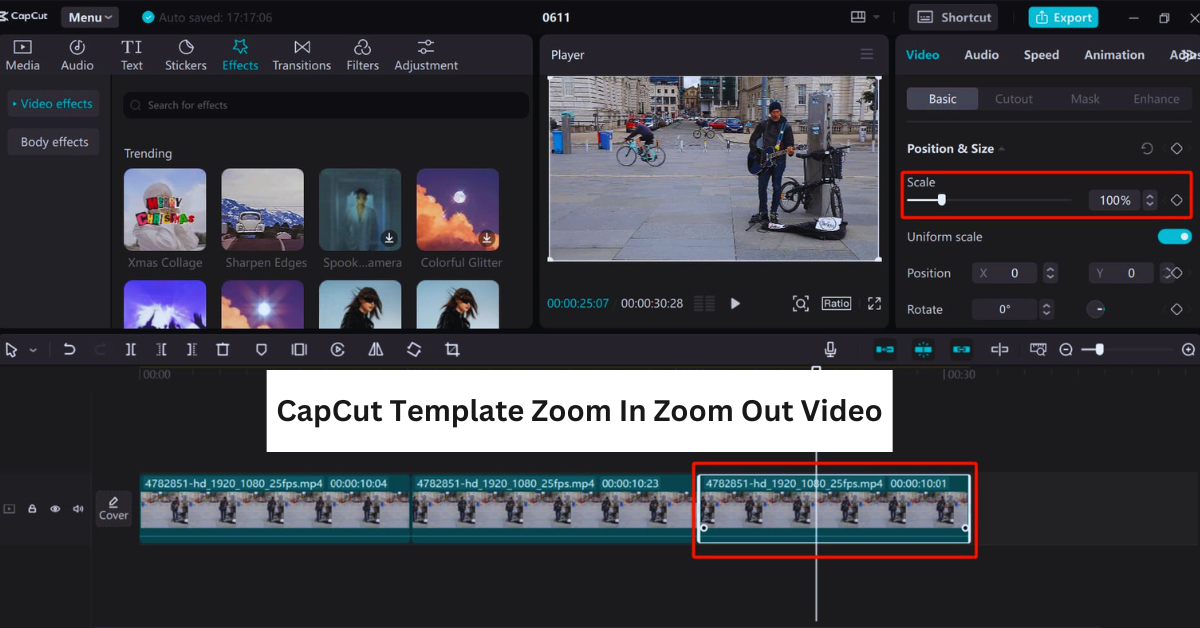Toggle linkage in timeline toolbar

coord(961,349)
